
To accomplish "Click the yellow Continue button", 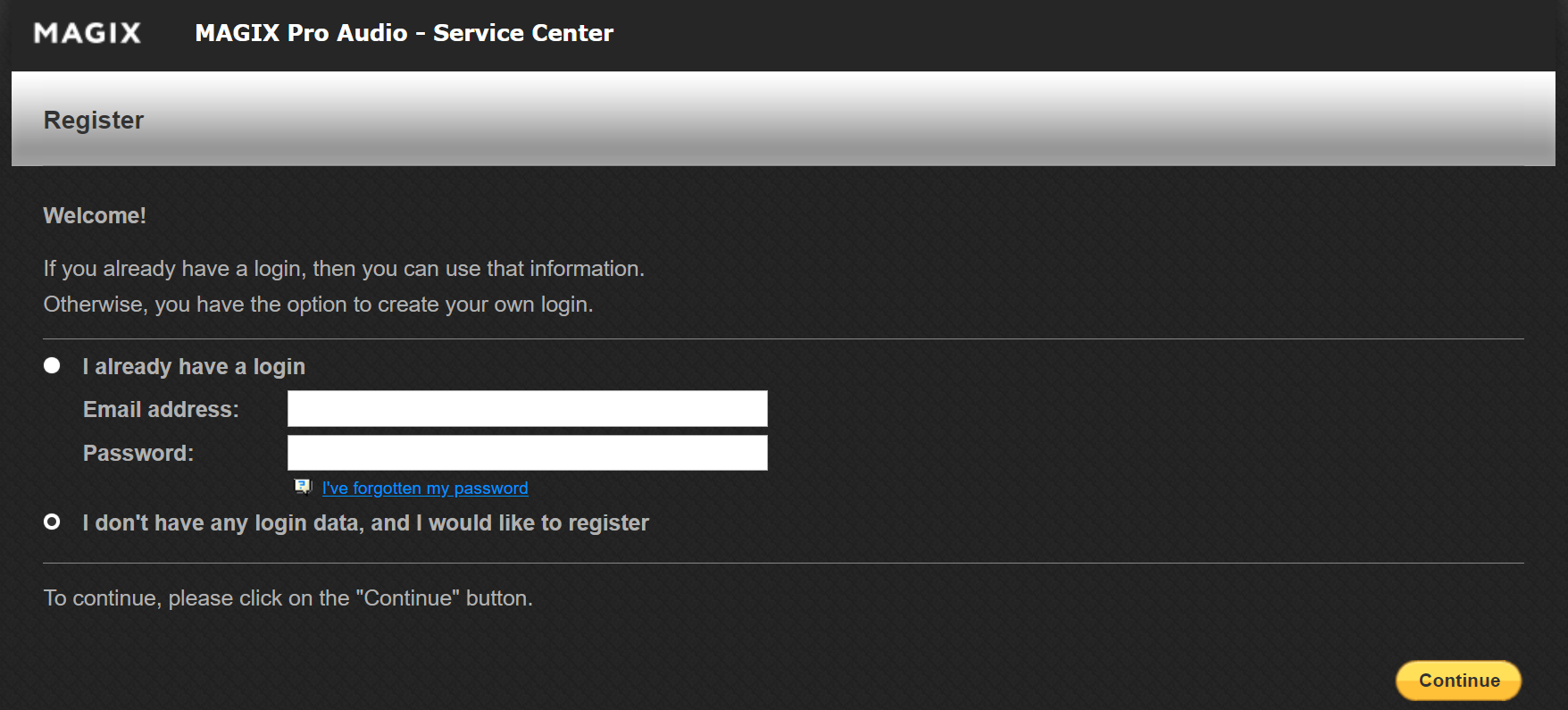I will [1458, 681].
